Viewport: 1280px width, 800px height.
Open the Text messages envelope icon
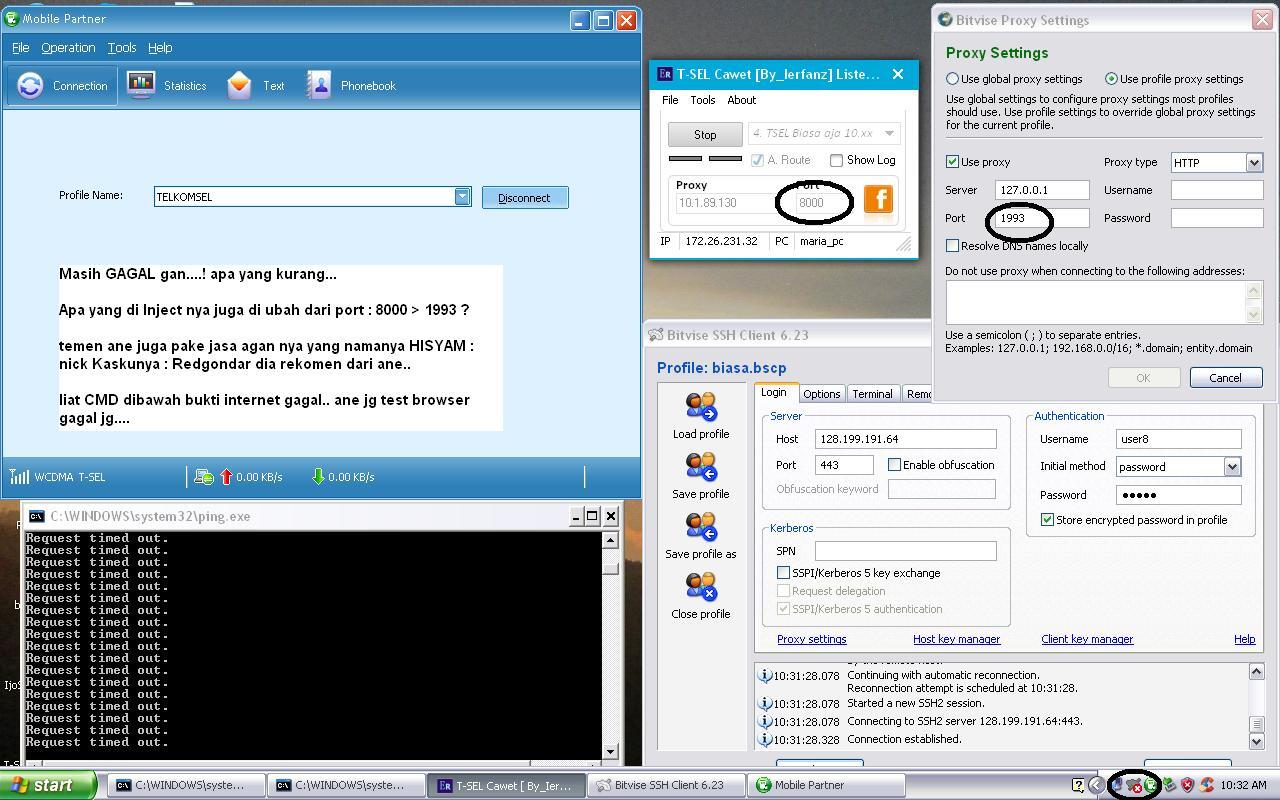(239, 86)
